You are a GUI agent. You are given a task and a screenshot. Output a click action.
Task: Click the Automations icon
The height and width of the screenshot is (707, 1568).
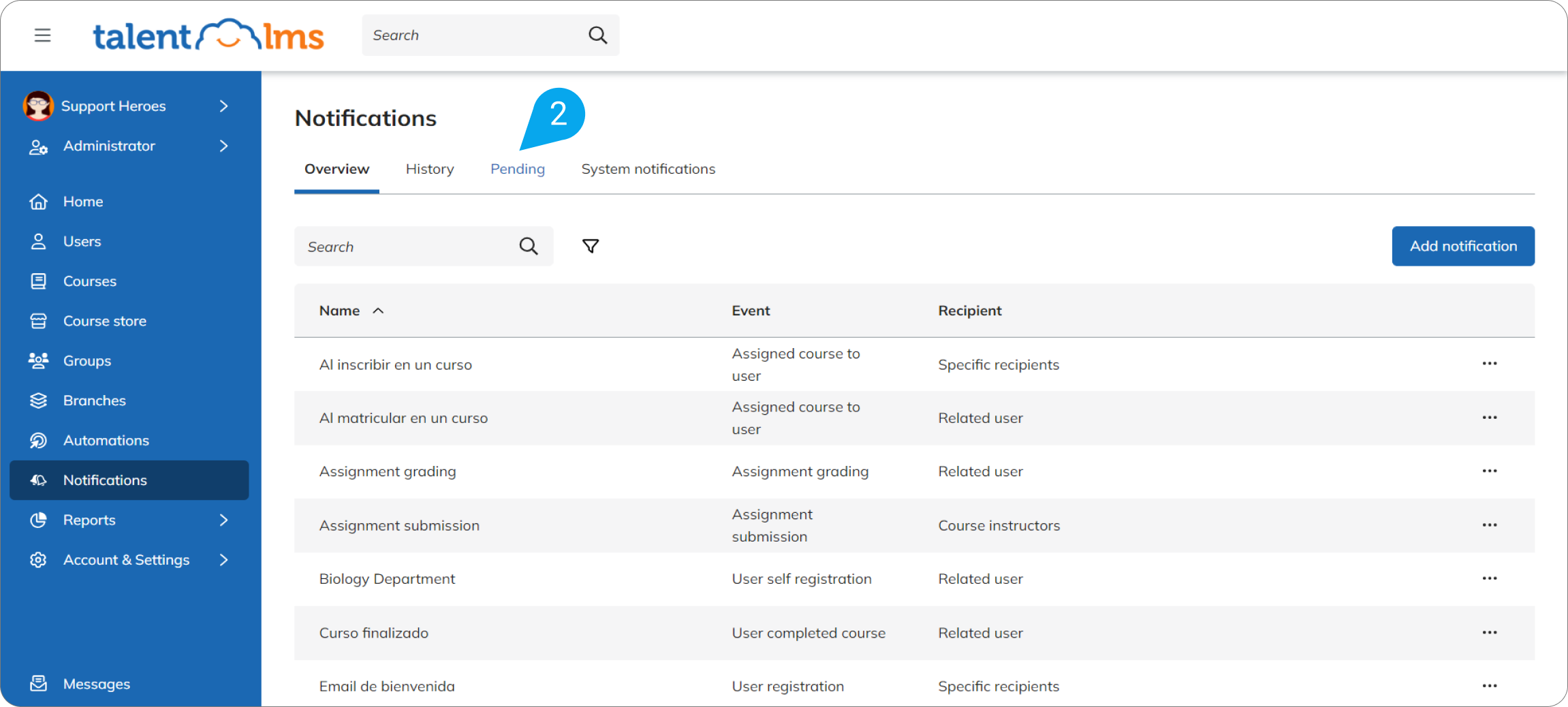pos(38,441)
